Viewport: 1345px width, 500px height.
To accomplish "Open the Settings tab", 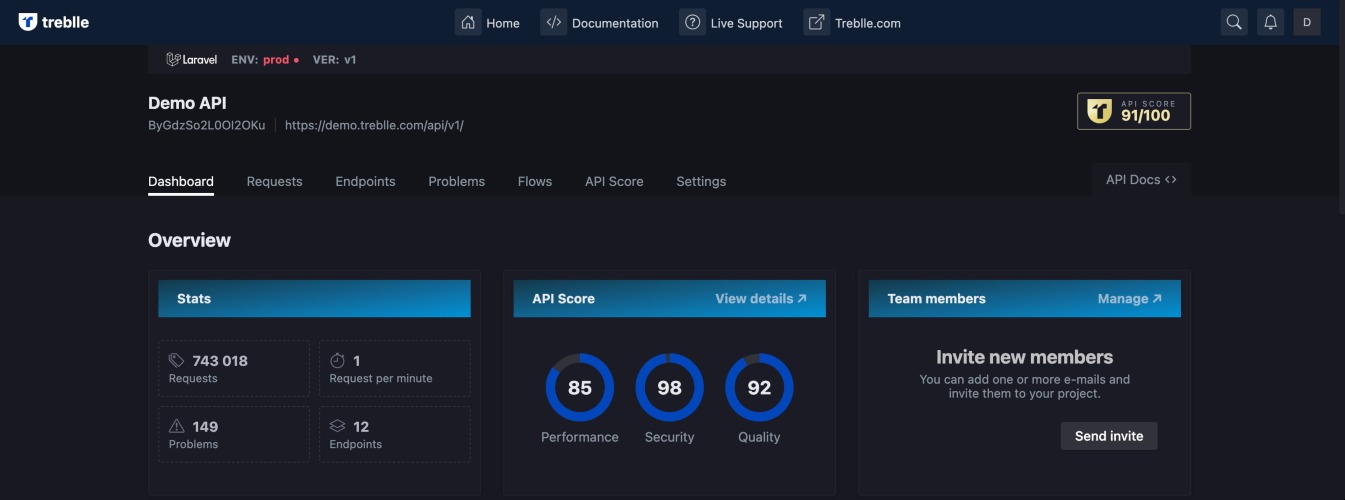I will 701,181.
